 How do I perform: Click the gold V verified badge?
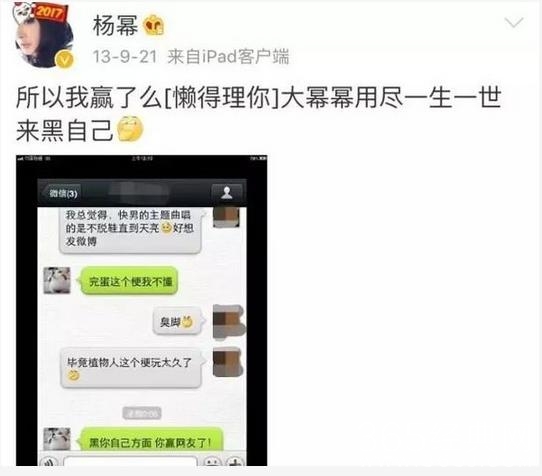(x=64, y=59)
